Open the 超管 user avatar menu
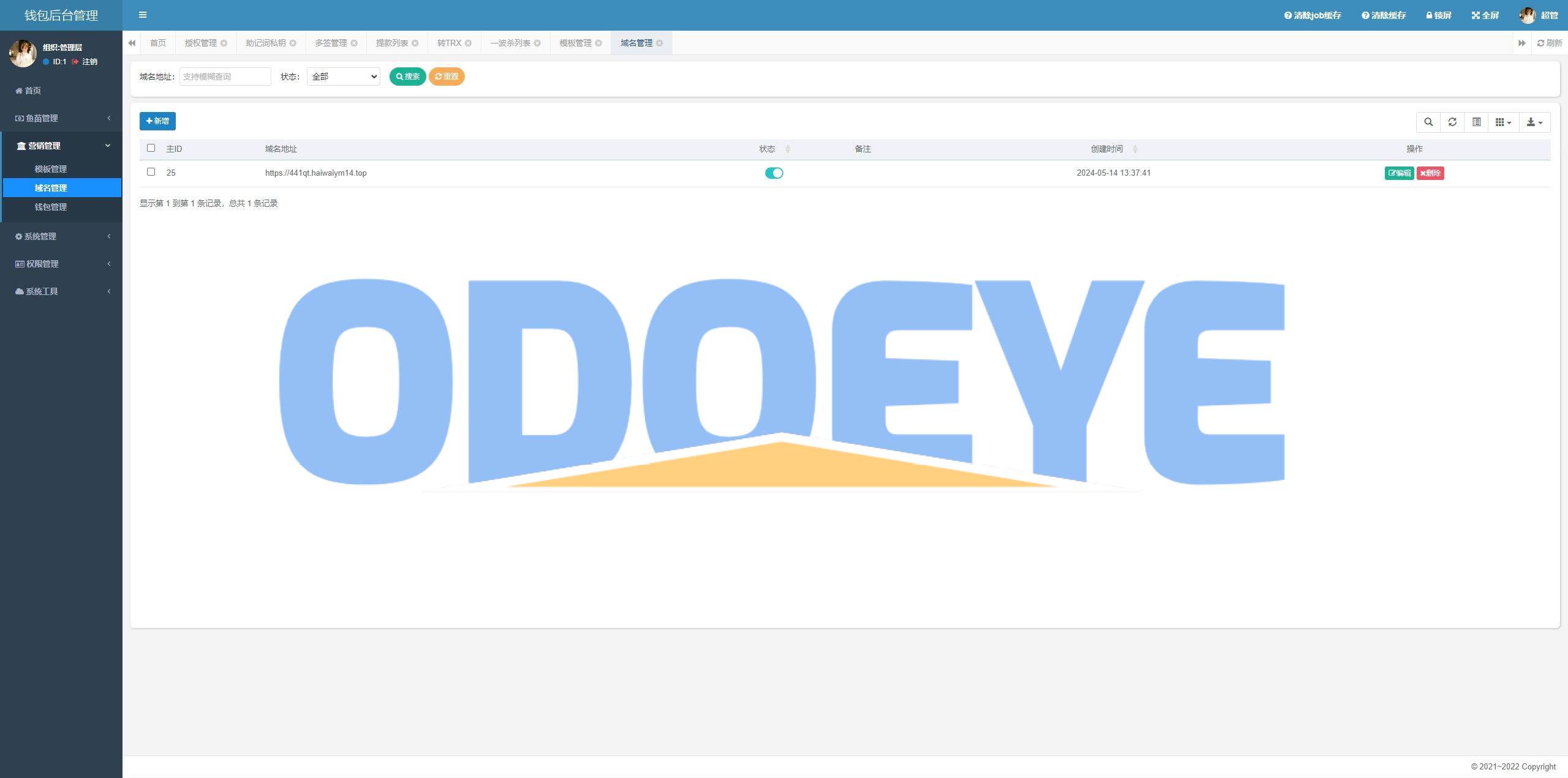 (x=1539, y=15)
